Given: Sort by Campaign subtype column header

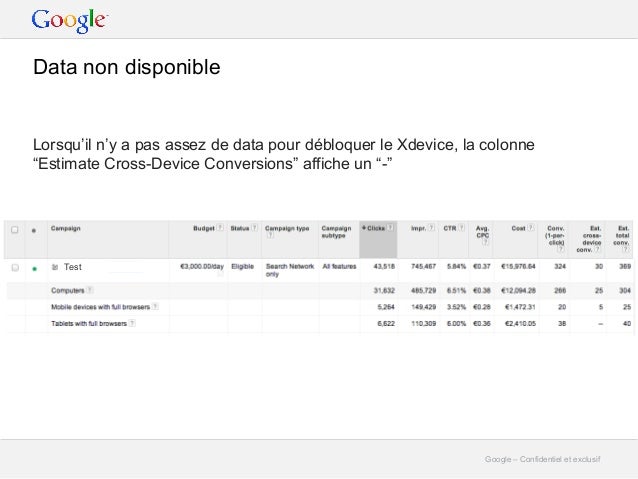Looking at the screenshot, I should [336, 232].
